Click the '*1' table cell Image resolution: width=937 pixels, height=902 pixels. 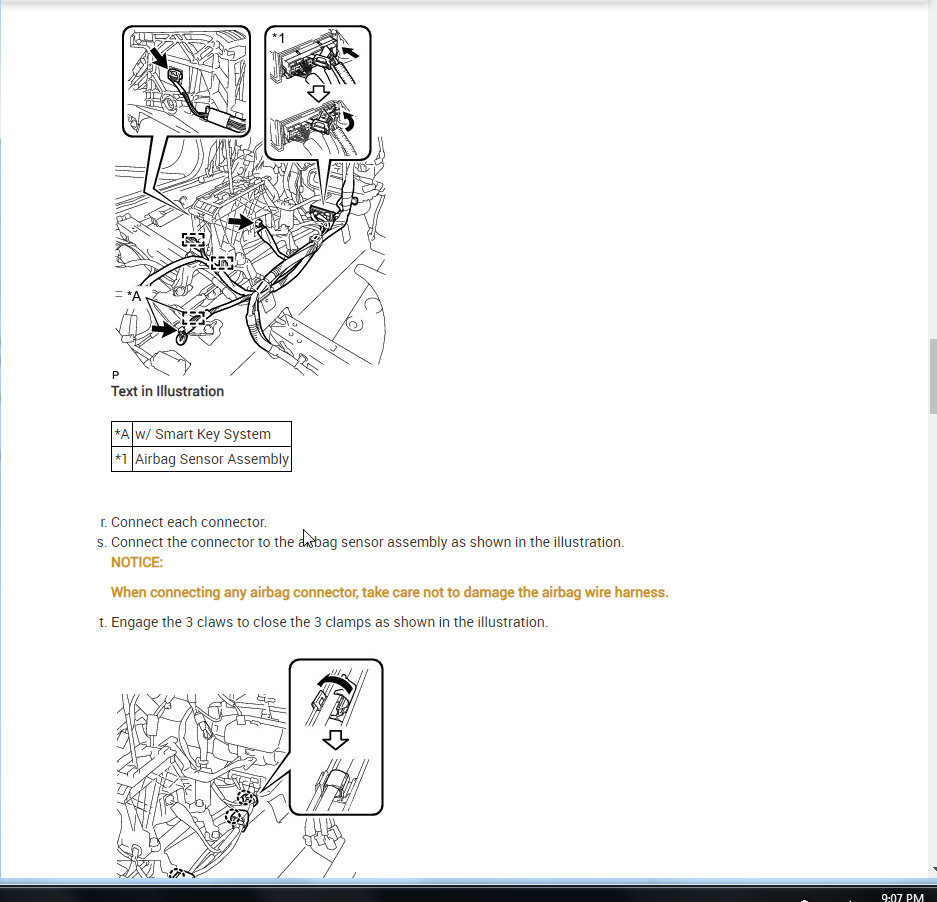(122, 459)
